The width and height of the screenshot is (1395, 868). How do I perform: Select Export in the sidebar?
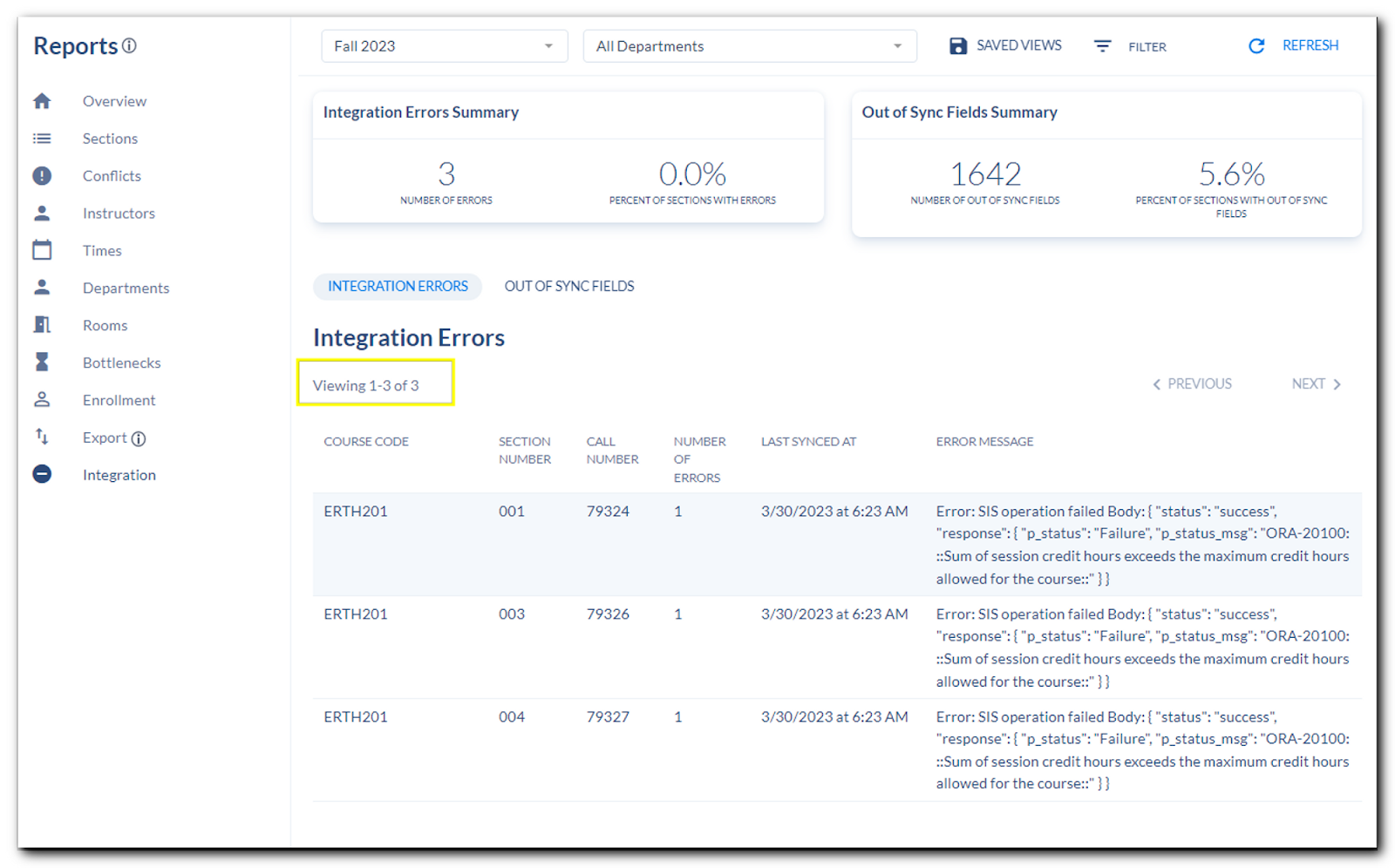(105, 437)
